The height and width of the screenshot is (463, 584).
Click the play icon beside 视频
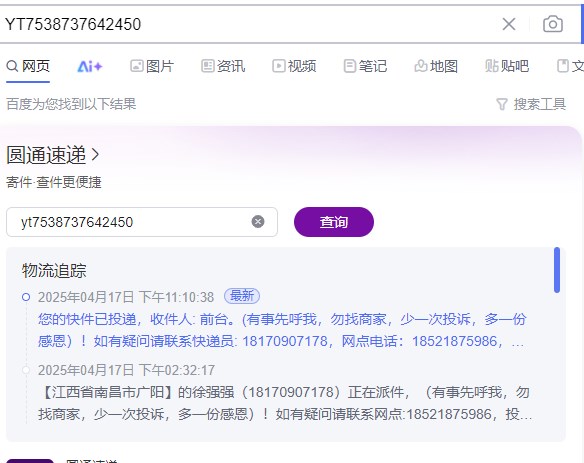(279, 66)
